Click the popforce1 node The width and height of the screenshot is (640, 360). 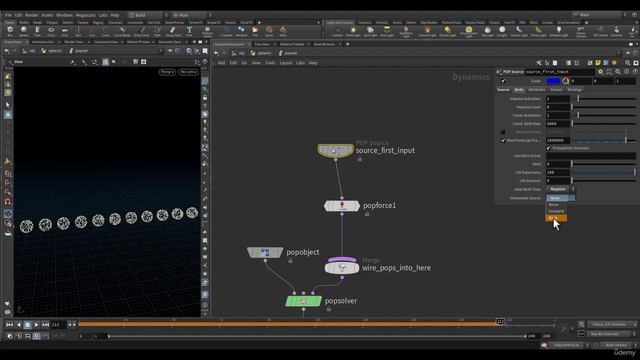click(x=342, y=206)
